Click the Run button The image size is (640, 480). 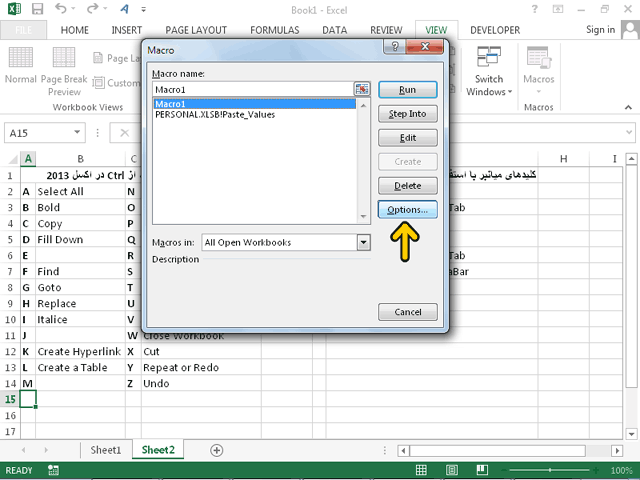[407, 90]
